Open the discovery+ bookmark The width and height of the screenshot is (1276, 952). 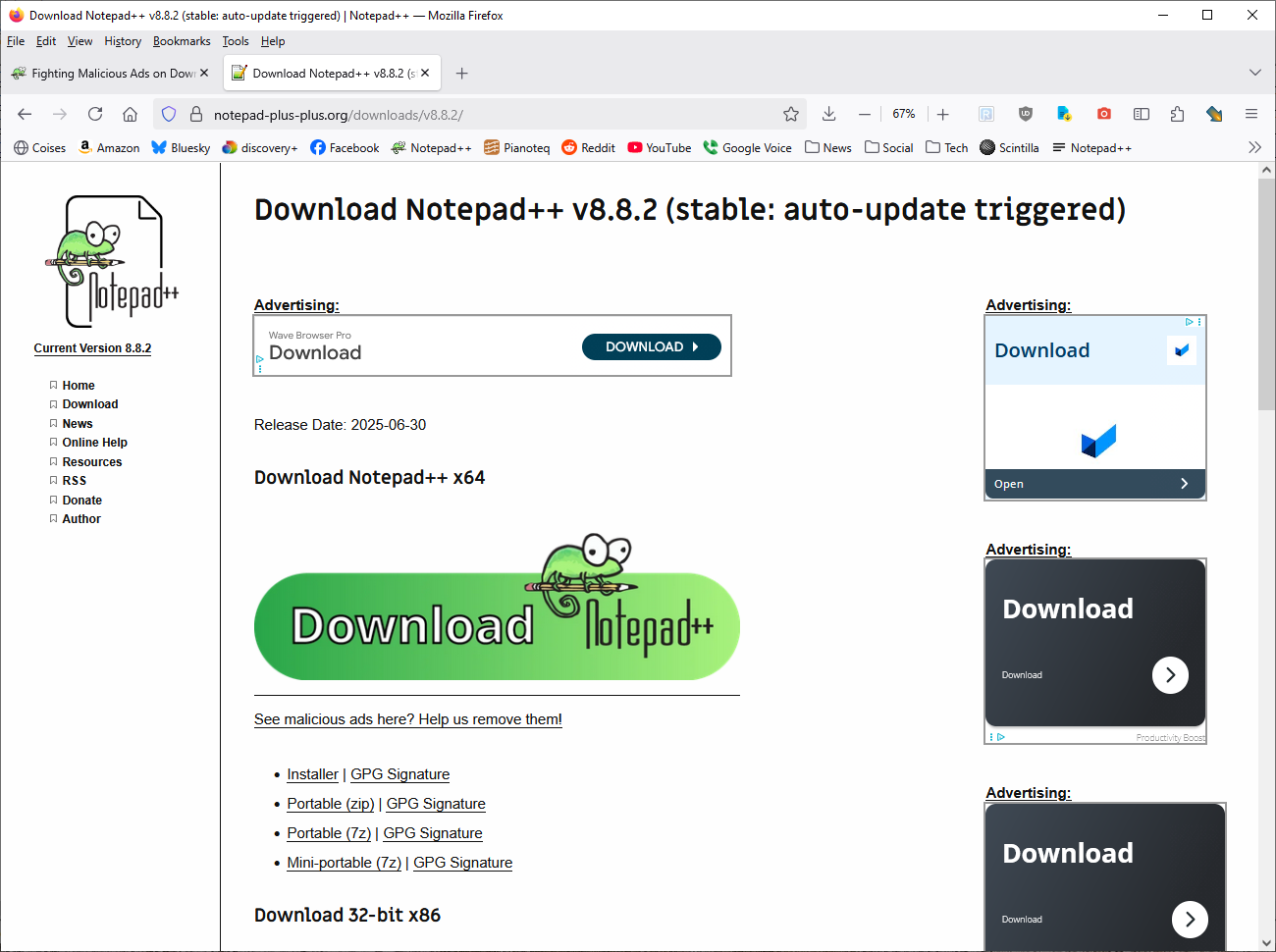pyautogui.click(x=260, y=147)
